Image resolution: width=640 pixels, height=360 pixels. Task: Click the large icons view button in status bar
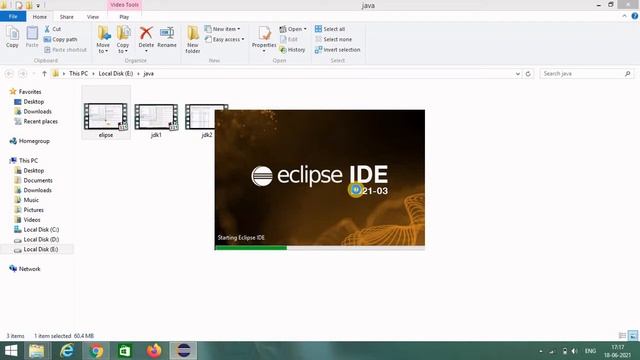633,336
